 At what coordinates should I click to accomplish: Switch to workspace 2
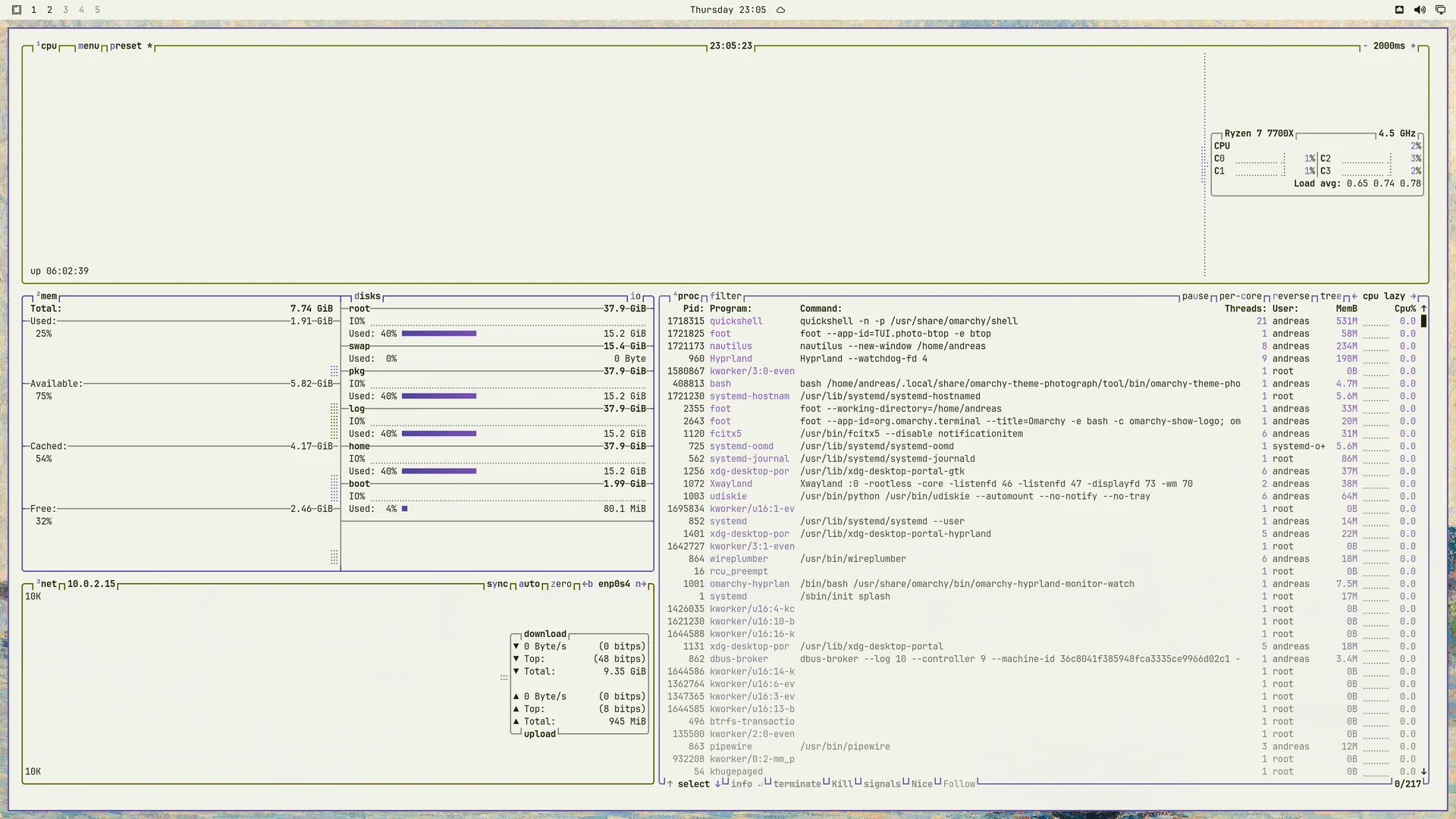coord(49,10)
